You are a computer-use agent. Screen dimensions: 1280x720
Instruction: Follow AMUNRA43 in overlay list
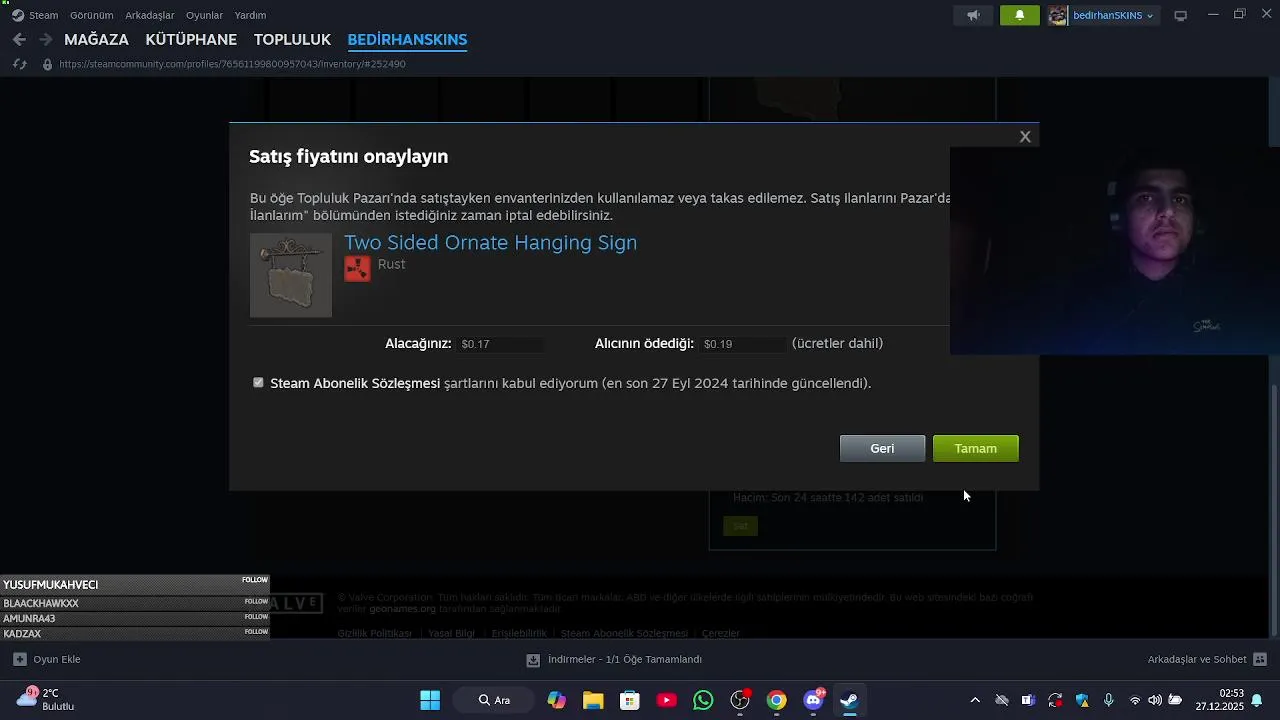point(256,617)
